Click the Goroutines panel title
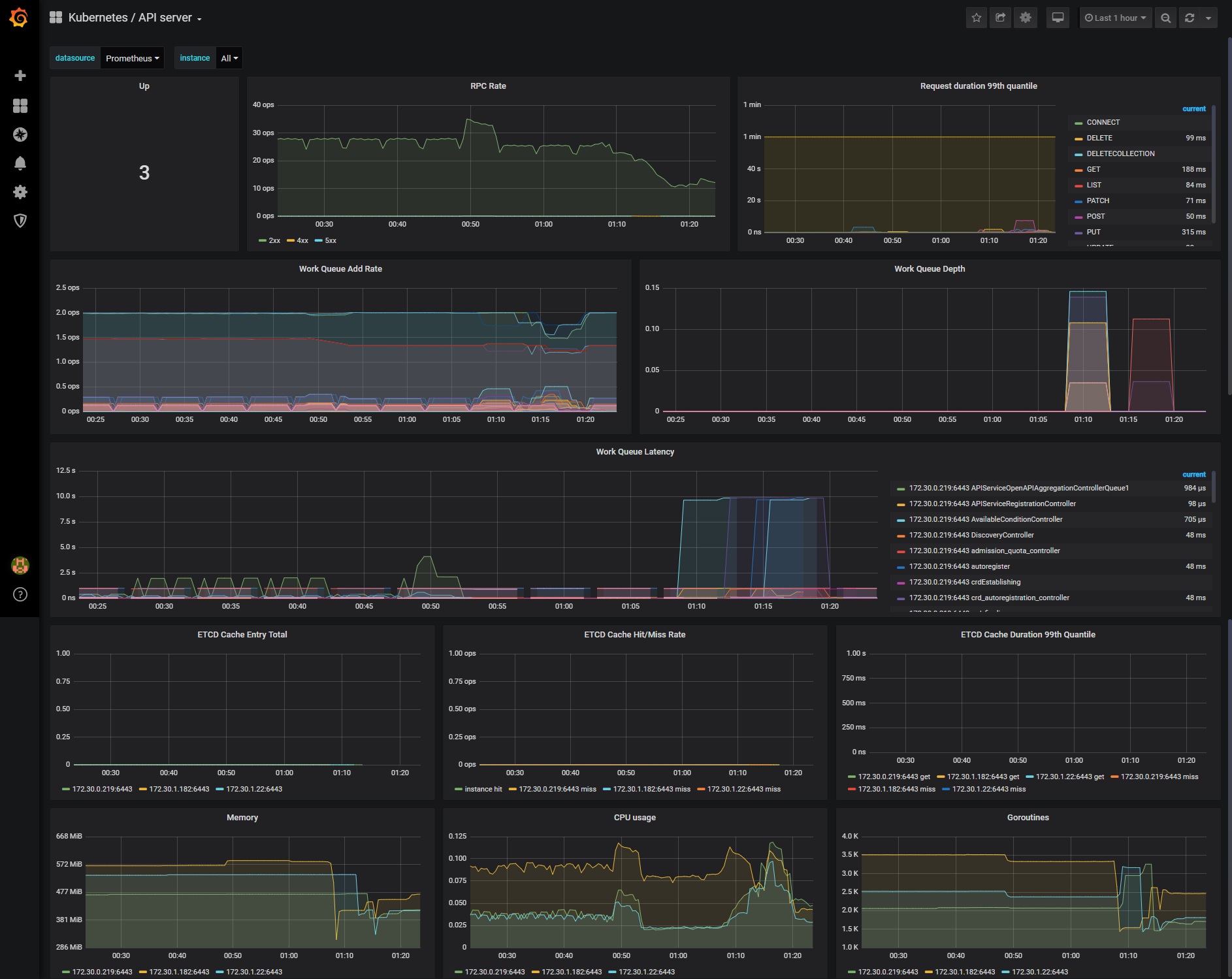Viewport: 1232px width, 979px height. coord(1028,818)
